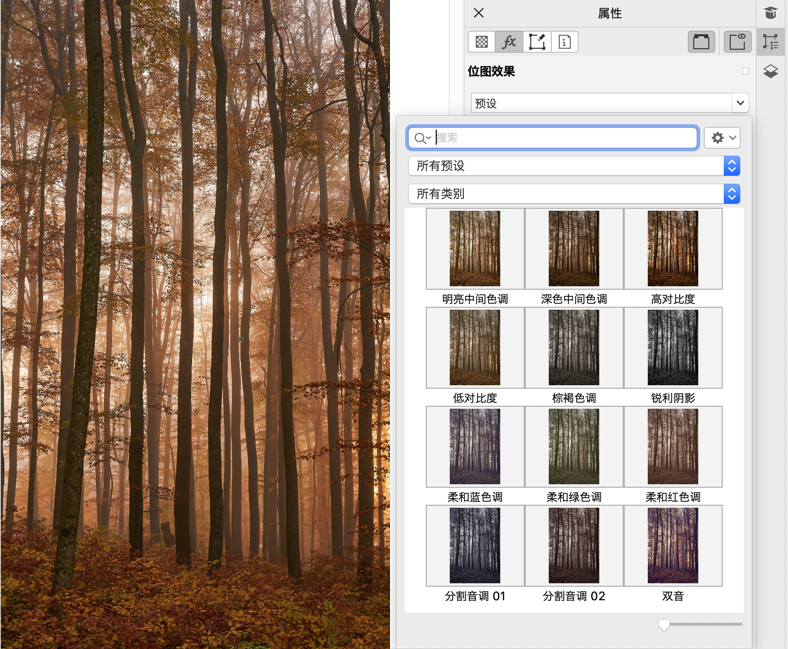Choose the 棕褐色调 preset thumbnail
Viewport: 788px width, 649px height.
tap(574, 348)
